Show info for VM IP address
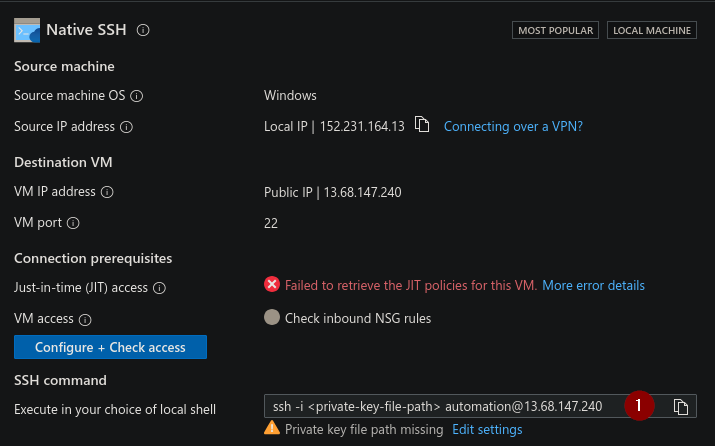Image resolution: width=715 pixels, height=446 pixels. click(x=107, y=192)
